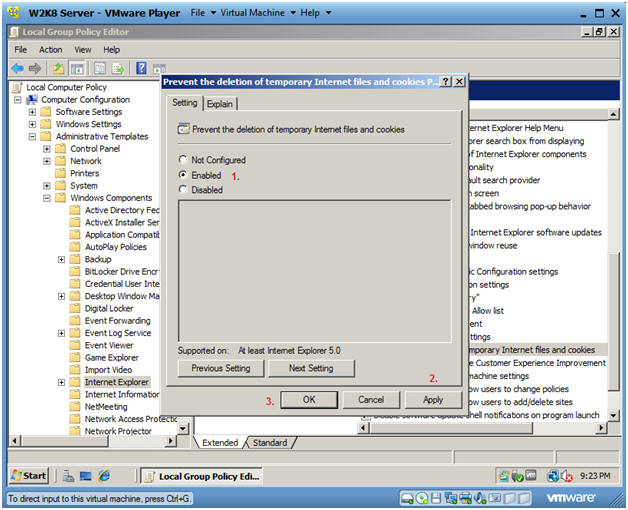The height and width of the screenshot is (510, 628).
Task: Select the Enabled radio button
Action: tap(183, 175)
